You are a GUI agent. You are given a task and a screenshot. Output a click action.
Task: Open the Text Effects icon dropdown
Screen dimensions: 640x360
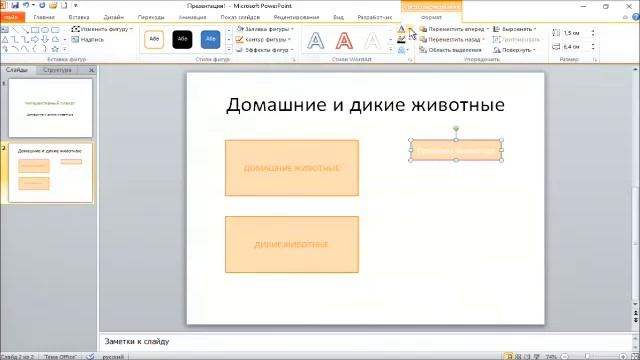[x=403, y=50]
